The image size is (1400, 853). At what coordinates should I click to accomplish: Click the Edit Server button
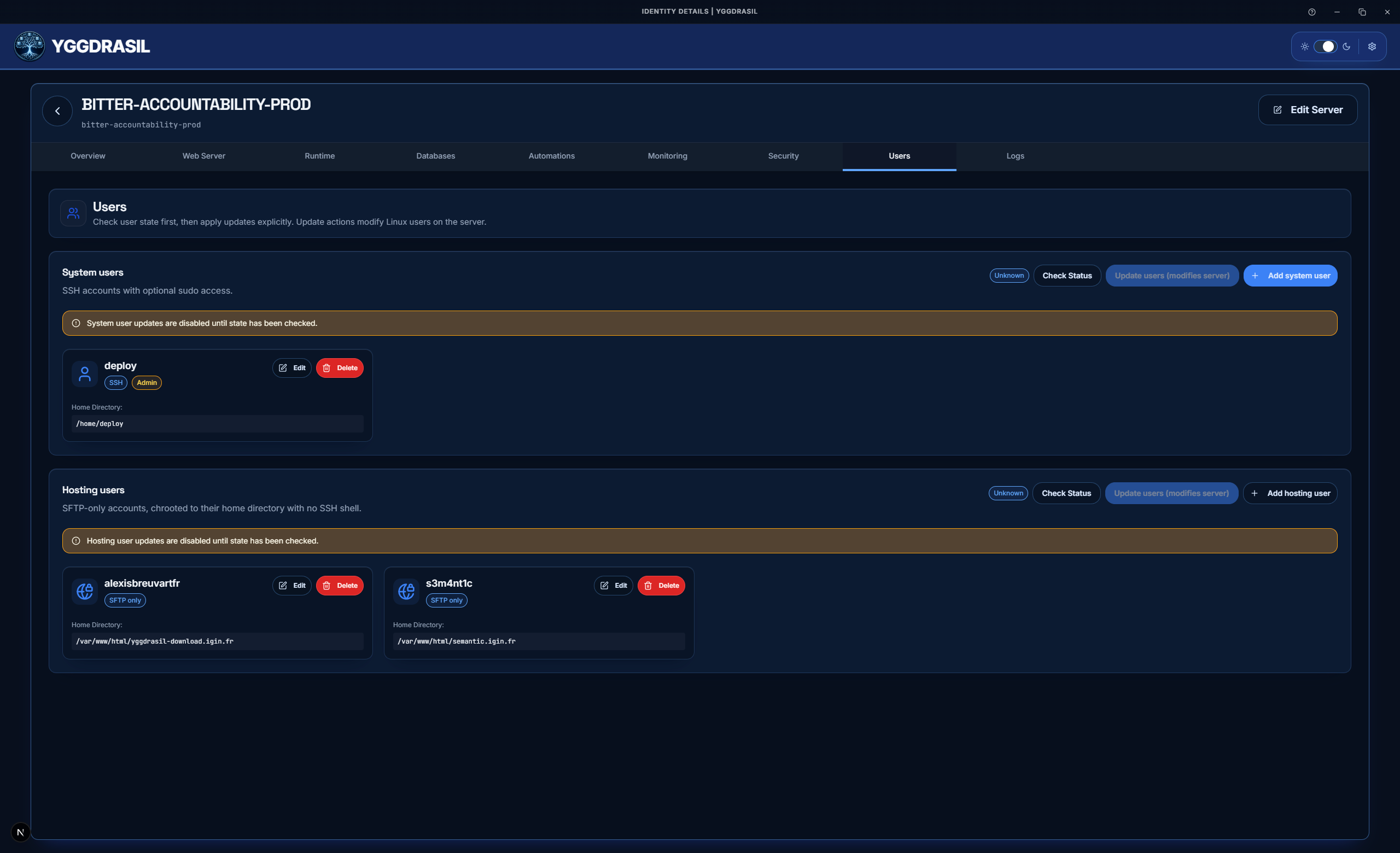[1308, 109]
